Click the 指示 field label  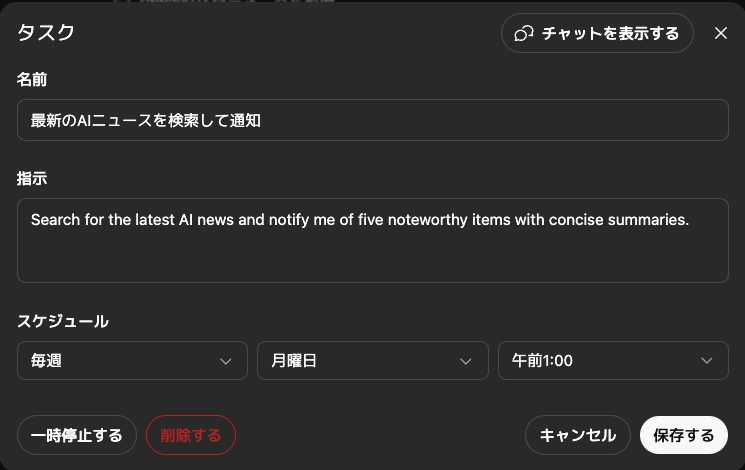[x=32, y=179]
